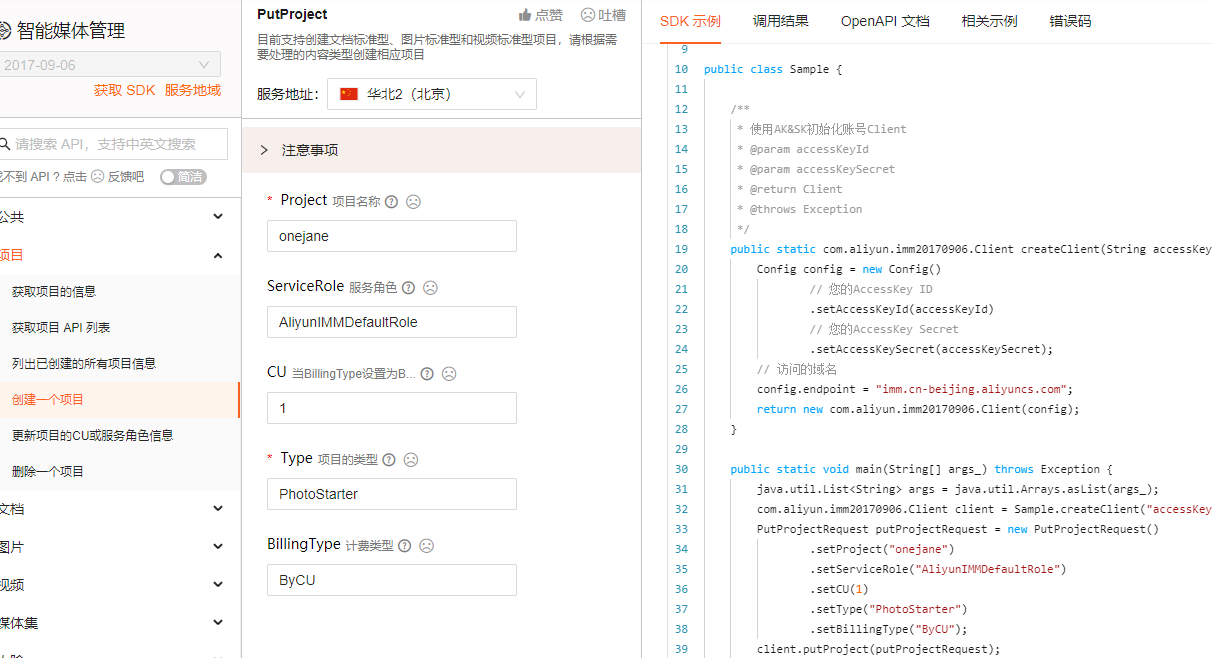Viewport: 1212px width, 658px height.
Task: Click feedback face beside Project 项目名称
Action: 413,201
